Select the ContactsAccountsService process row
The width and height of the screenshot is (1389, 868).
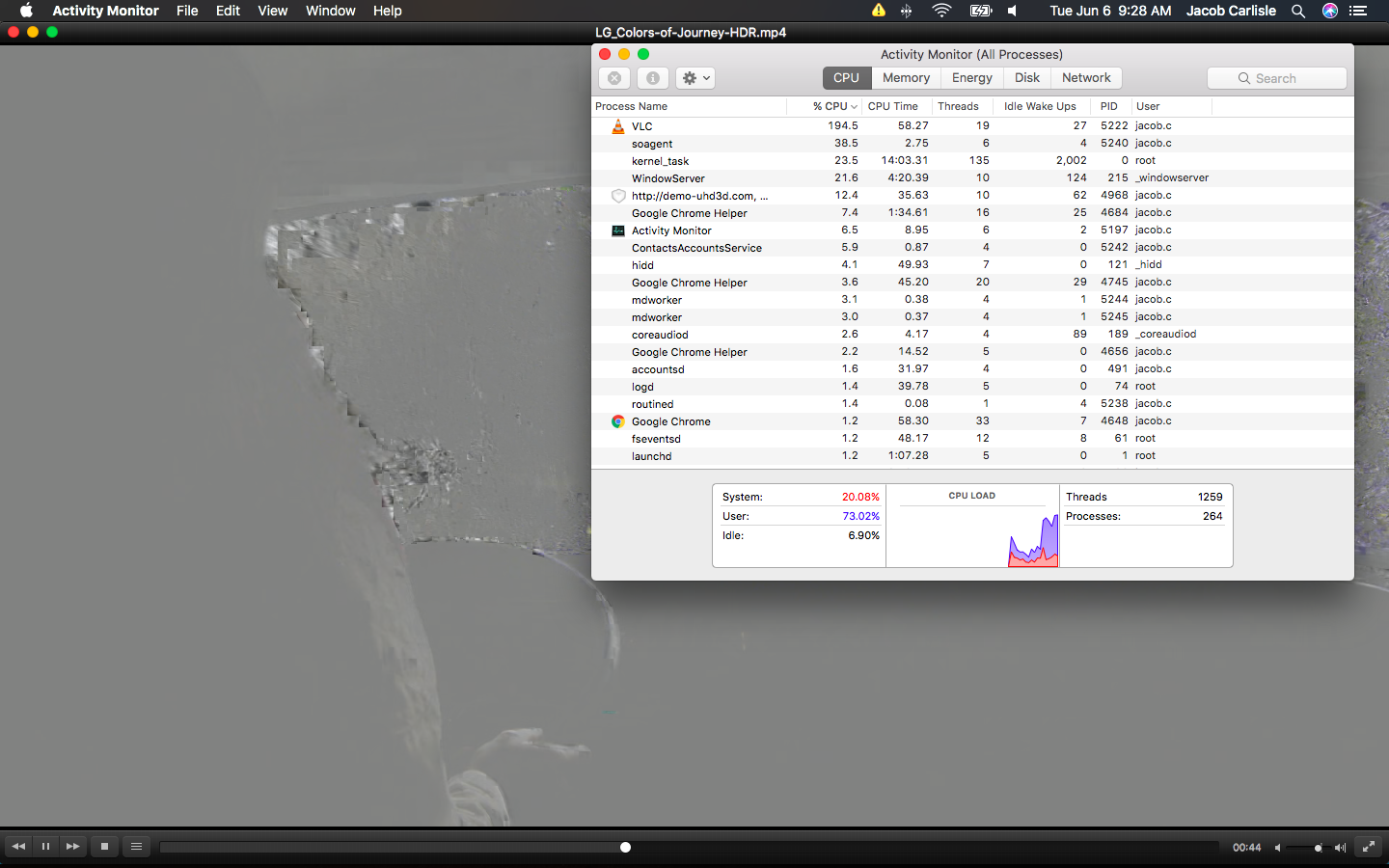click(x=972, y=248)
